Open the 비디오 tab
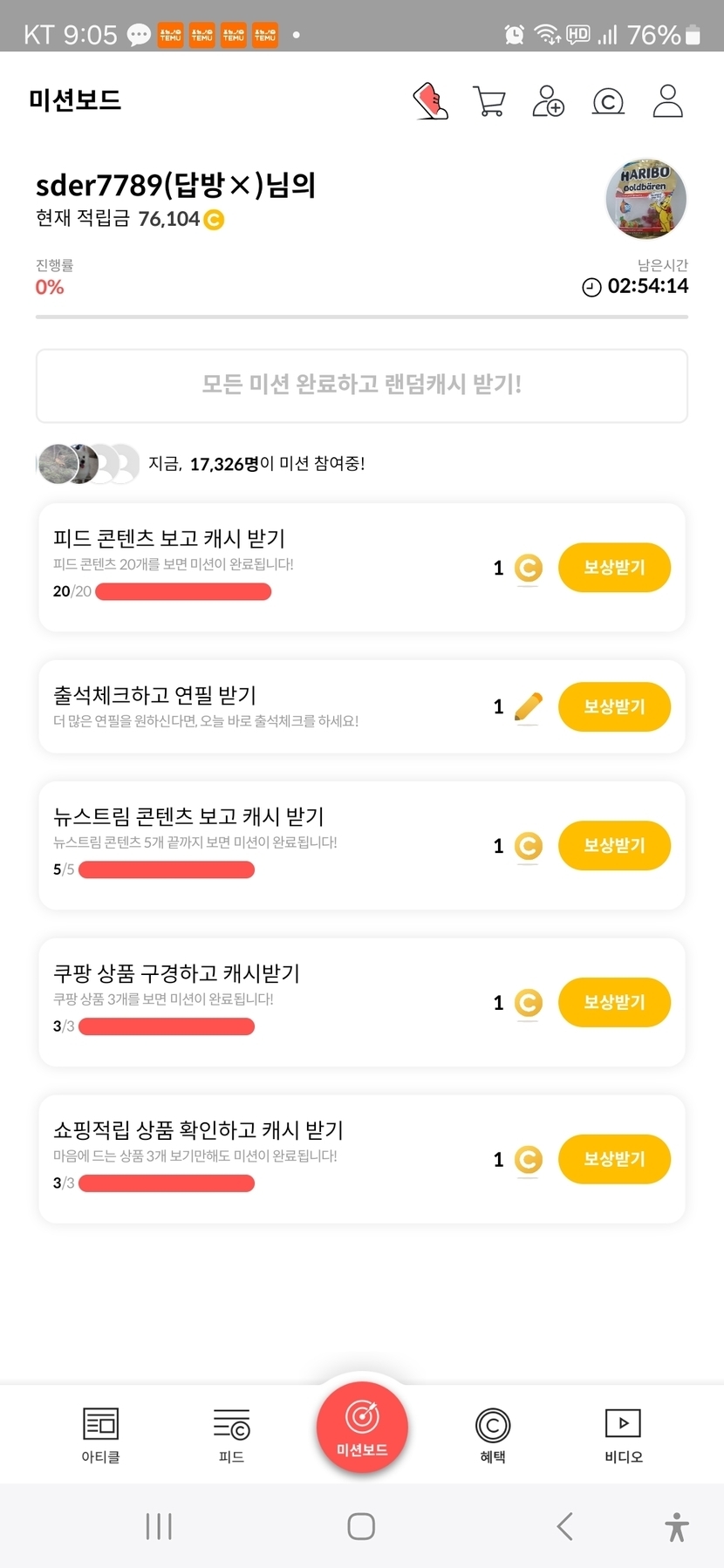This screenshot has height=1568, width=724. pyautogui.click(x=624, y=1435)
